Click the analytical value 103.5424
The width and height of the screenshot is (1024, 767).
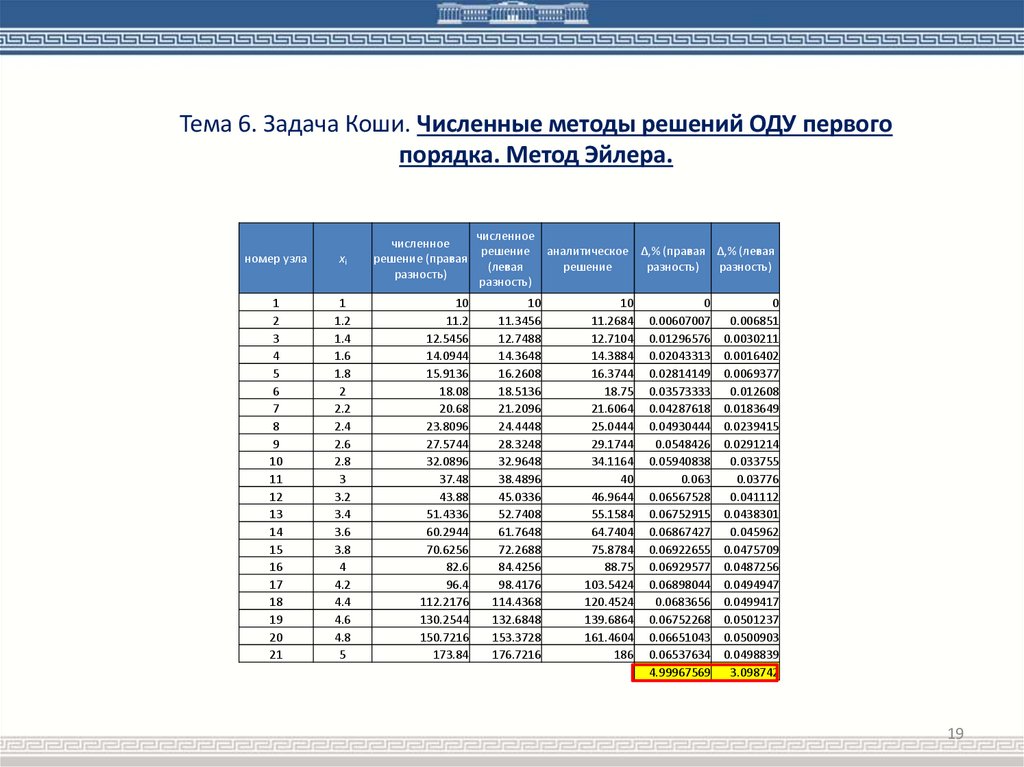click(588, 585)
